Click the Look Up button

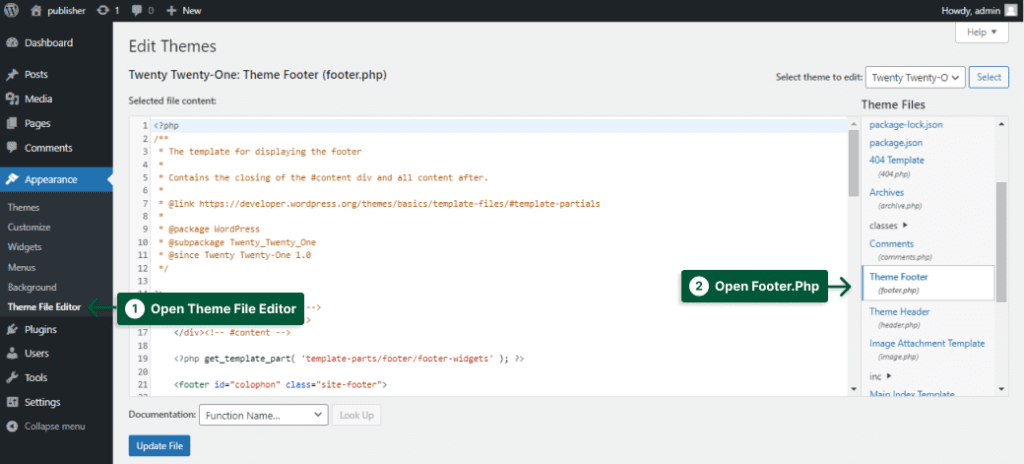pos(357,415)
